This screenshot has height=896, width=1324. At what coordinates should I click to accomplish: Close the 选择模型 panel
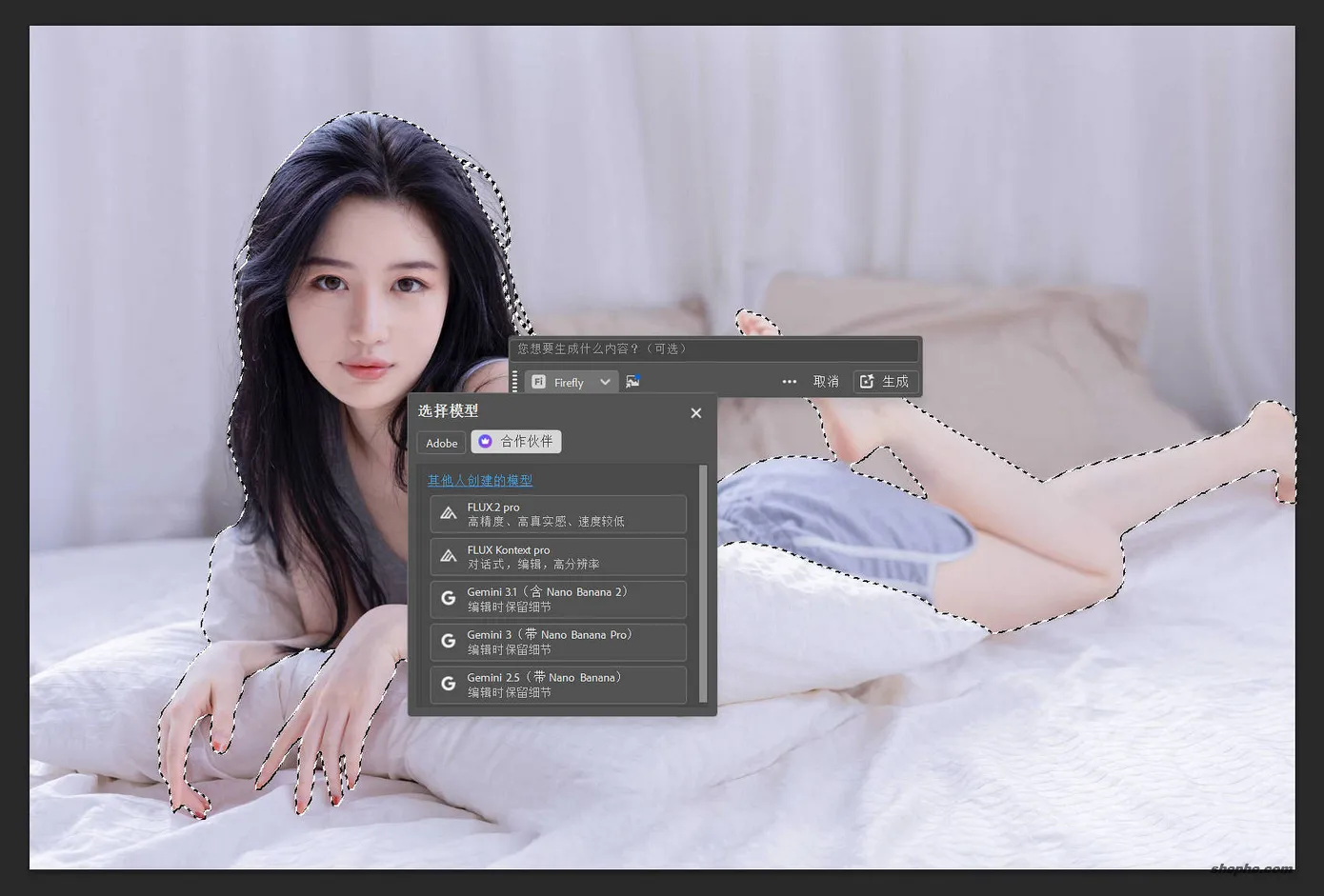point(696,413)
